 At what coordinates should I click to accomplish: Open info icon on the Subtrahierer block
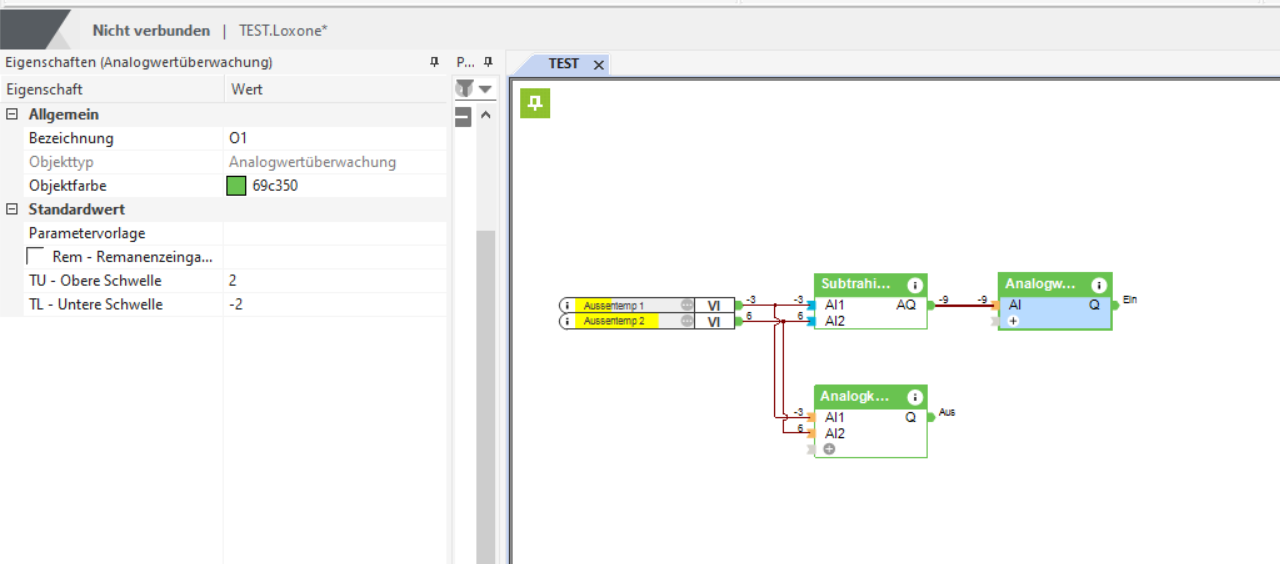913,285
